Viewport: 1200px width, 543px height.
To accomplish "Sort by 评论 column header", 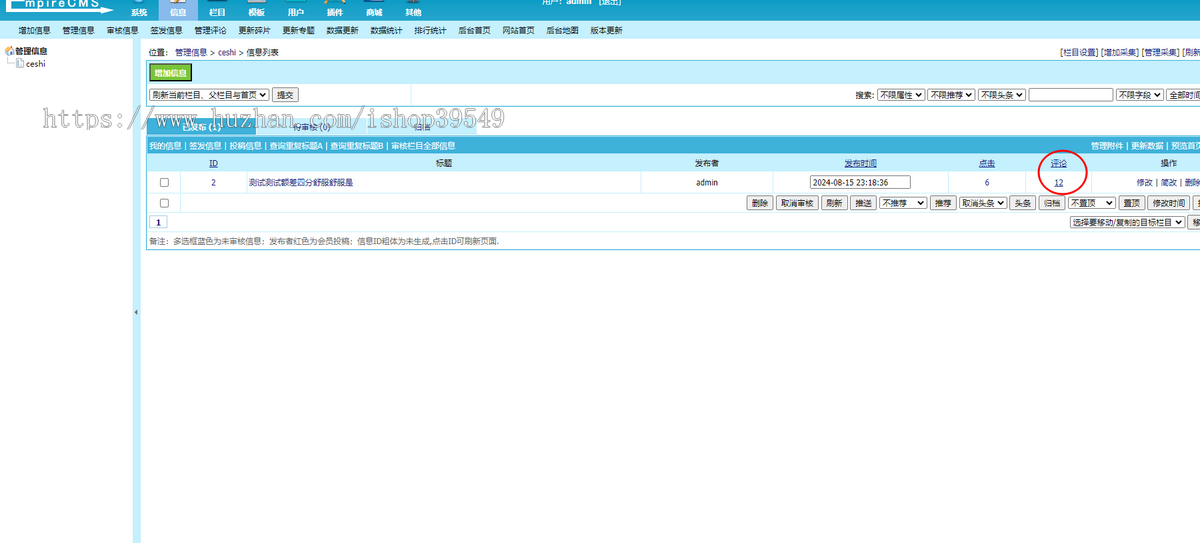I will (1058, 163).
